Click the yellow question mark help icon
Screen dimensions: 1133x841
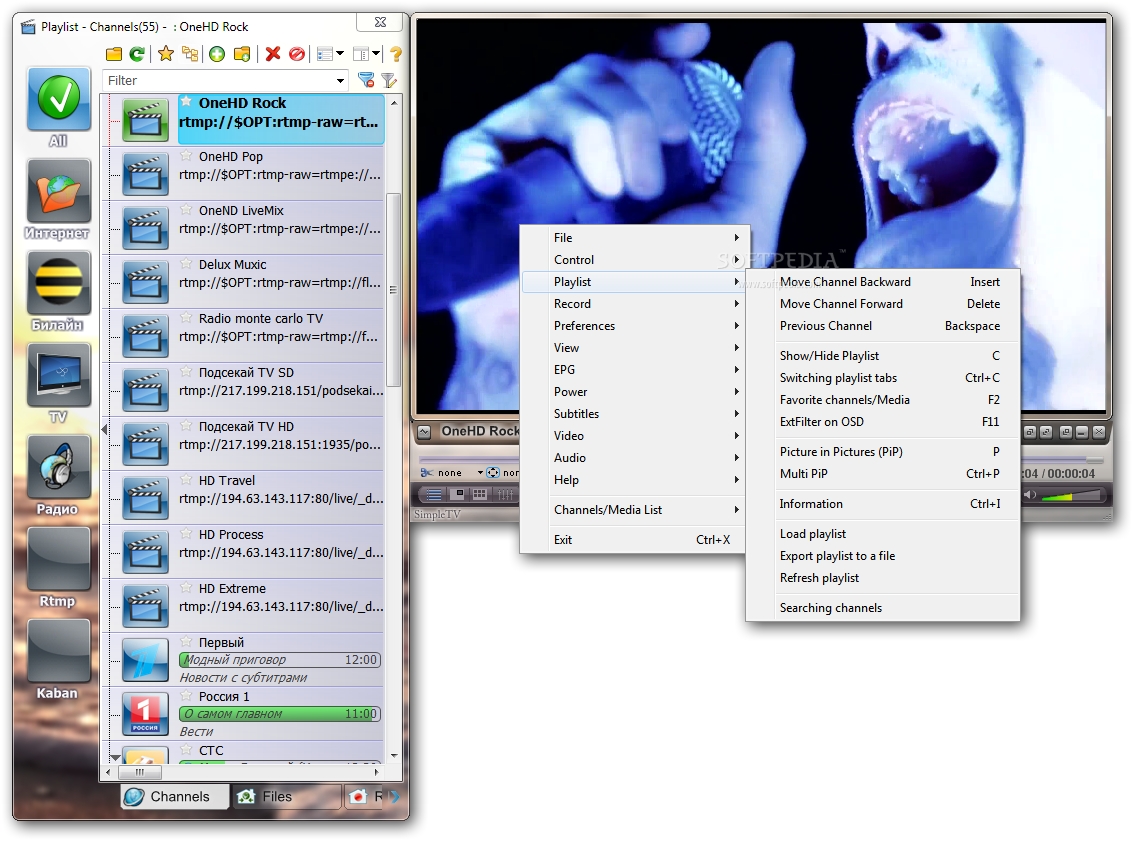click(396, 54)
